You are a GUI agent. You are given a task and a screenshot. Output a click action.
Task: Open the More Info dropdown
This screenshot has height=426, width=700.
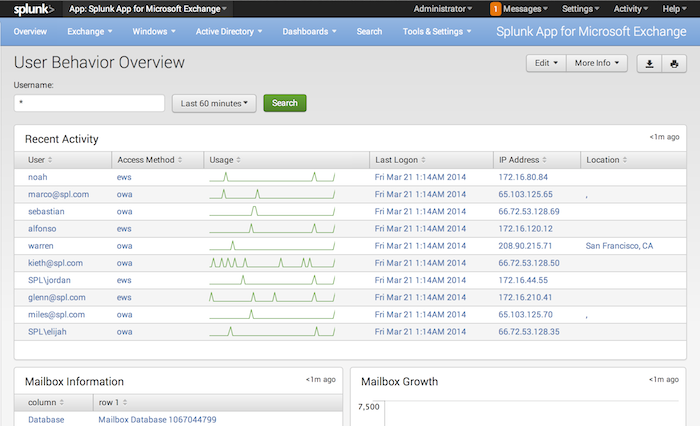597,63
